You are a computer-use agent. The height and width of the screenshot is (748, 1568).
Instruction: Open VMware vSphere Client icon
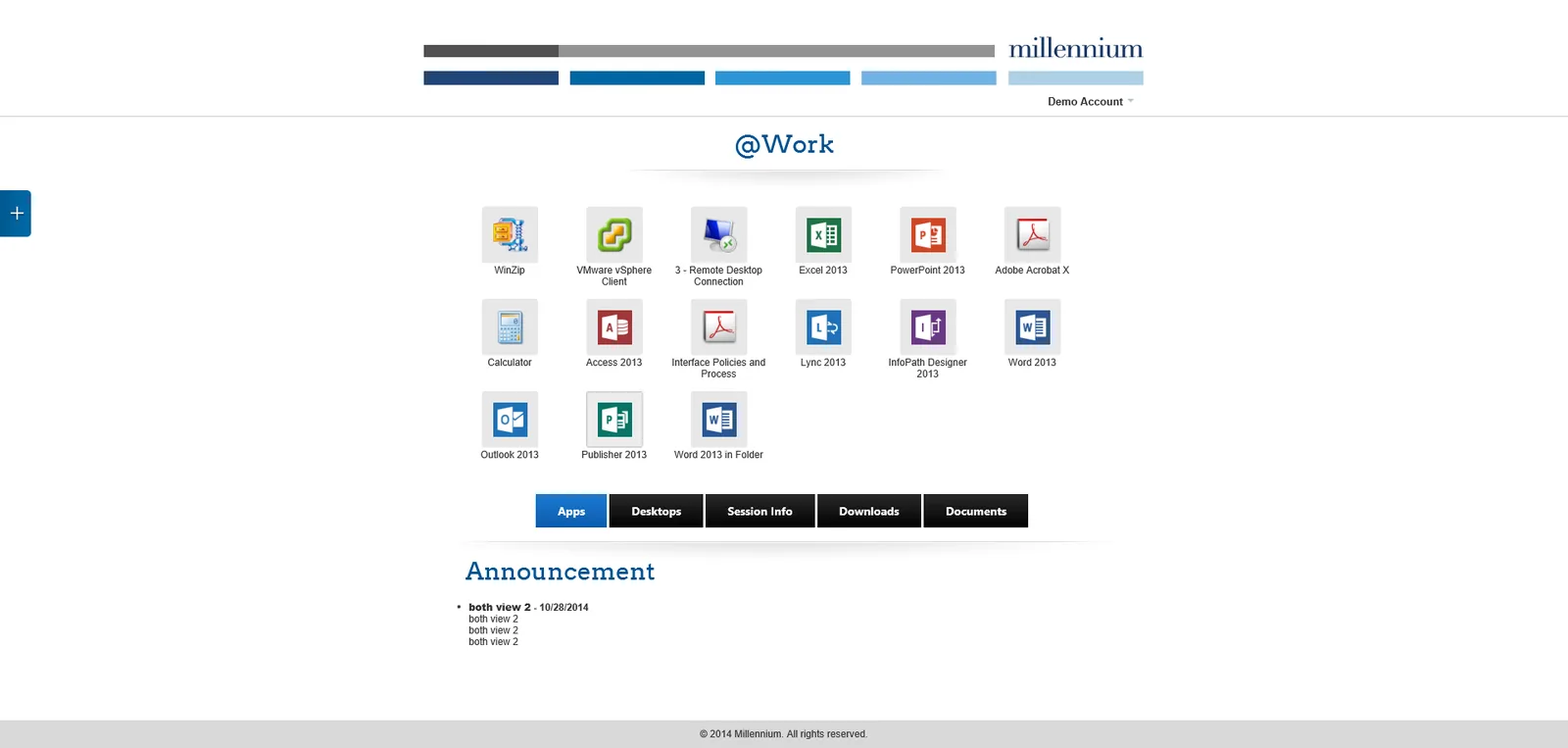614,234
